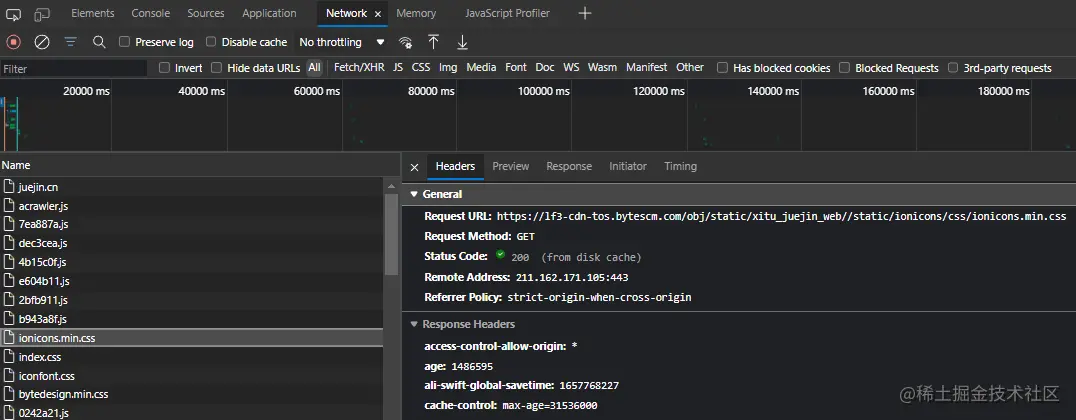This screenshot has width=1076, height=420.
Task: Select the iconfont.css request
Action: (191, 376)
